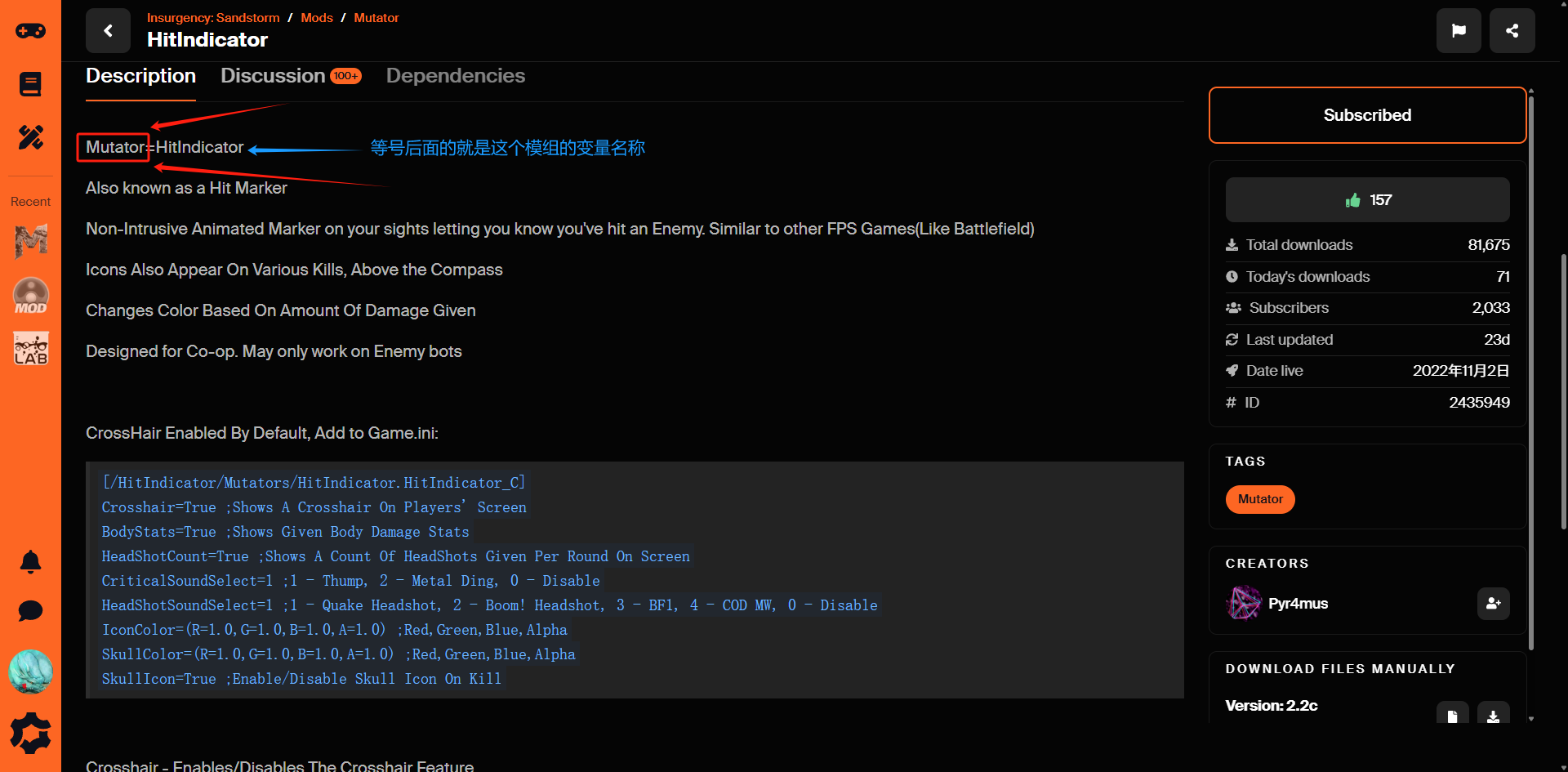Switch to the Dependencies tab
Image resolution: width=1568 pixels, height=772 pixels.
pos(455,76)
